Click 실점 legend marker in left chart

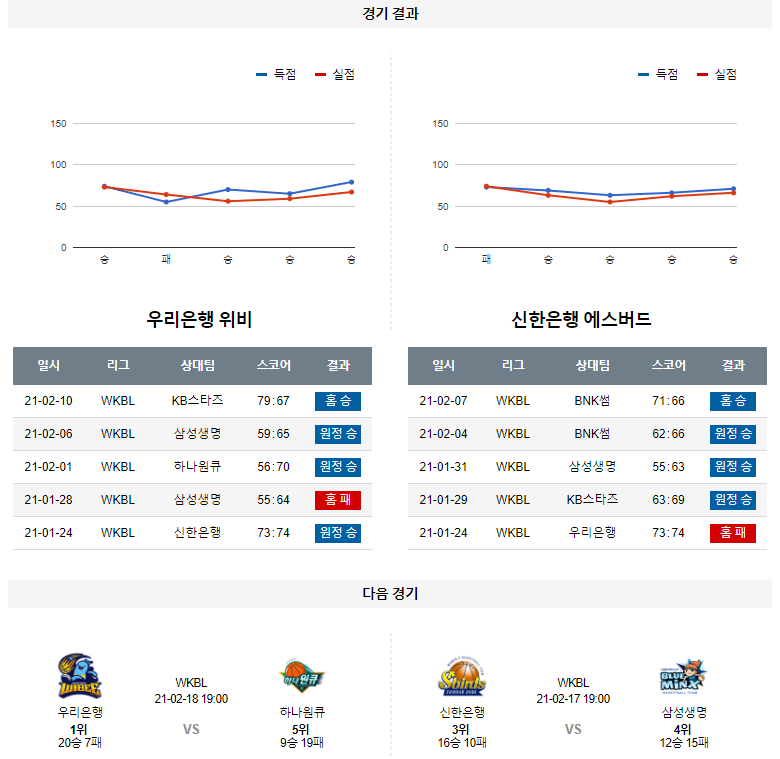[320, 75]
